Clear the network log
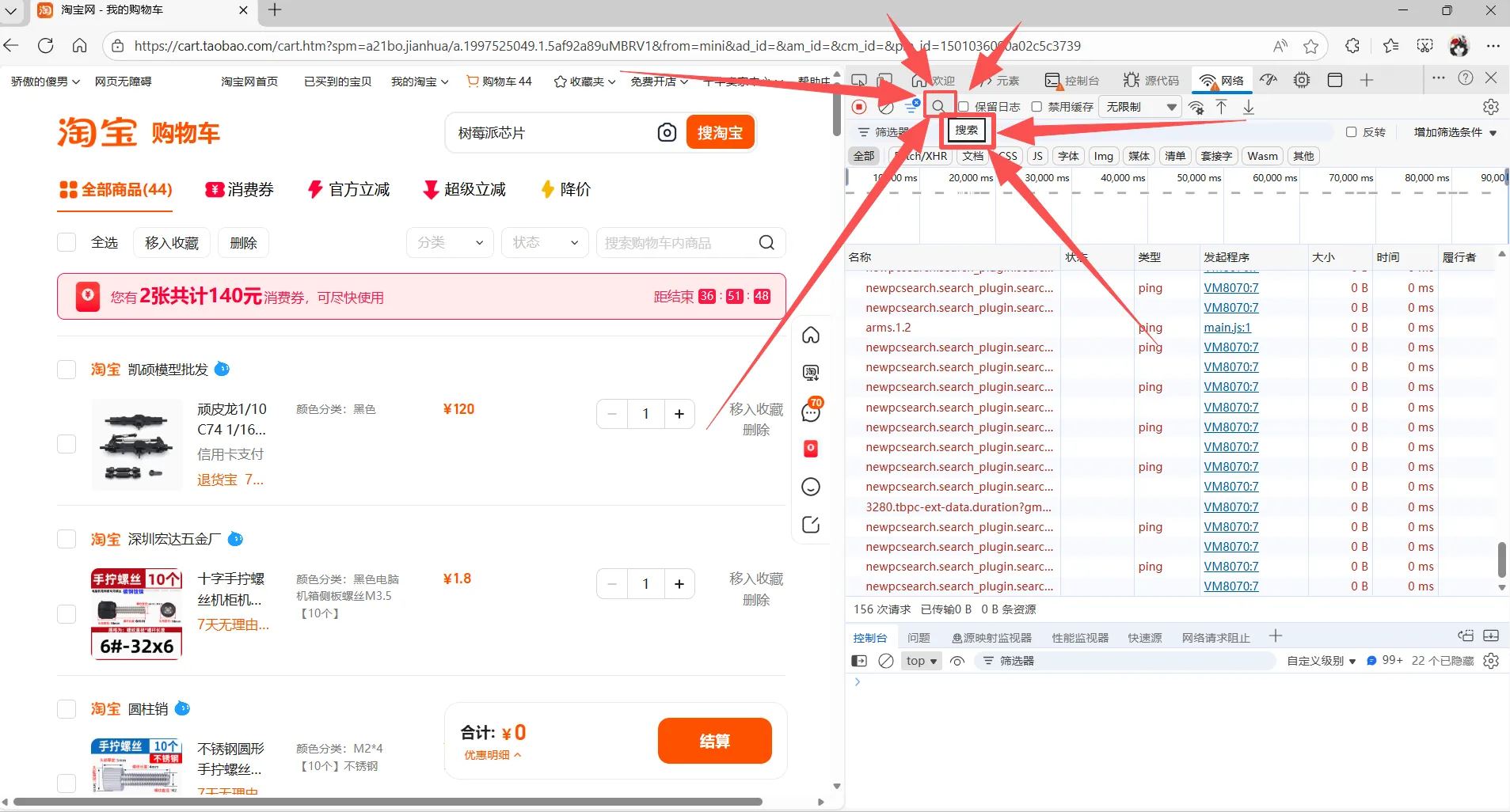Image resolution: width=1510 pixels, height=812 pixels. point(886,106)
